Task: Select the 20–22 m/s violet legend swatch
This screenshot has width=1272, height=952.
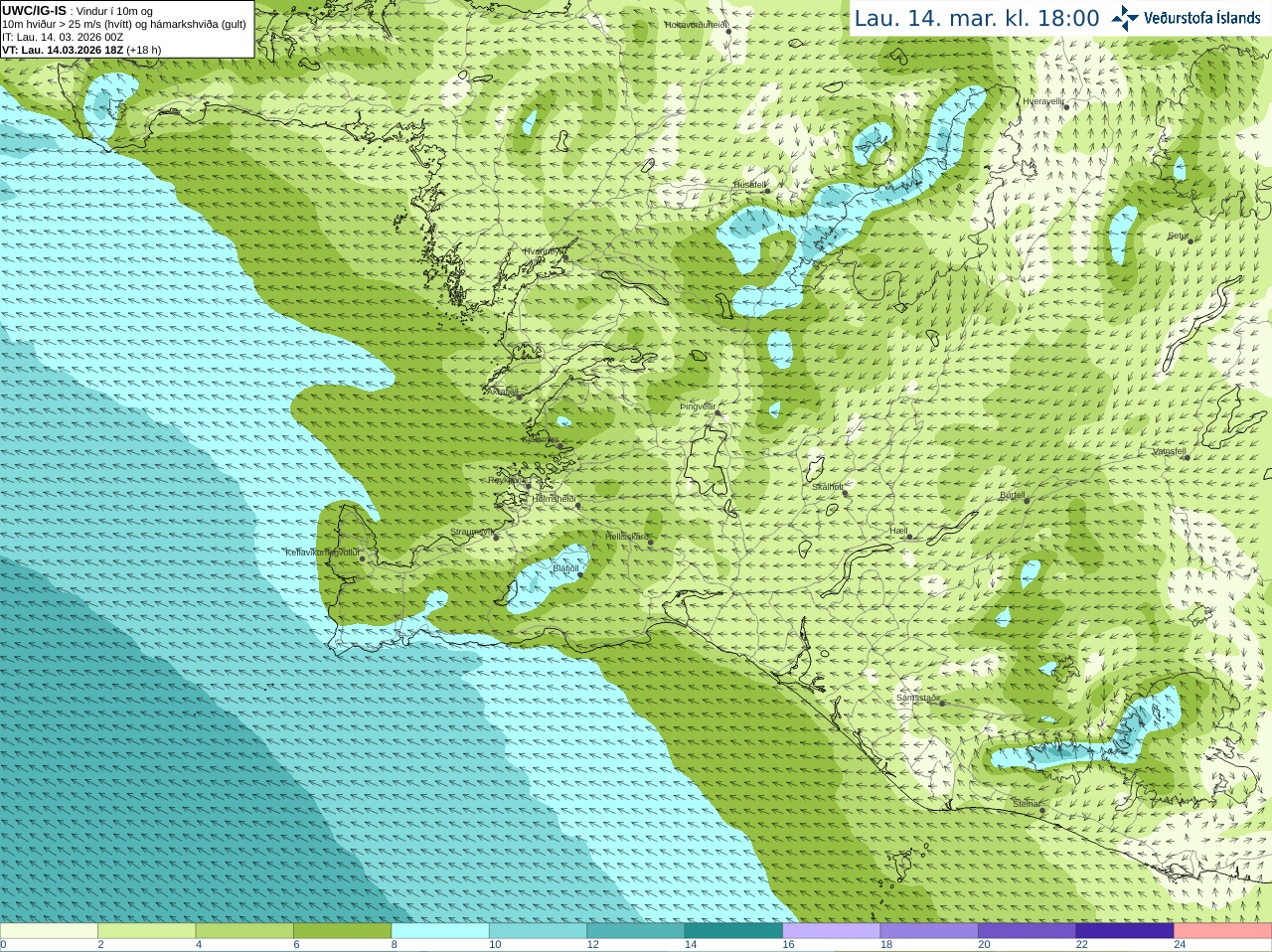Action: coord(1028,931)
